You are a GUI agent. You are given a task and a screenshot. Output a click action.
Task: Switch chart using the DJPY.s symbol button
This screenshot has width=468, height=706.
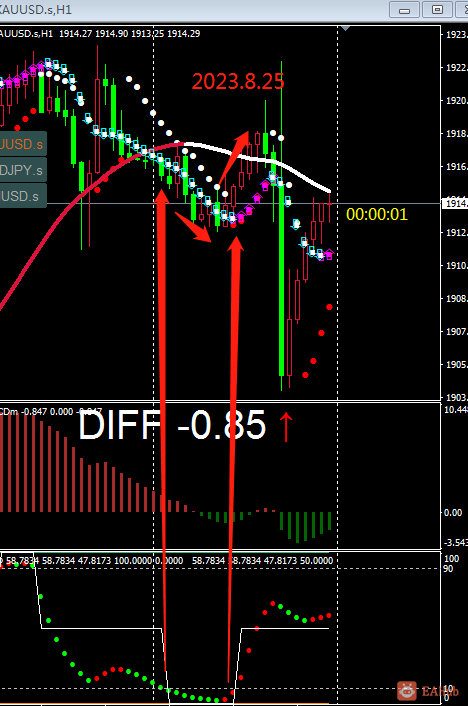tap(23, 170)
